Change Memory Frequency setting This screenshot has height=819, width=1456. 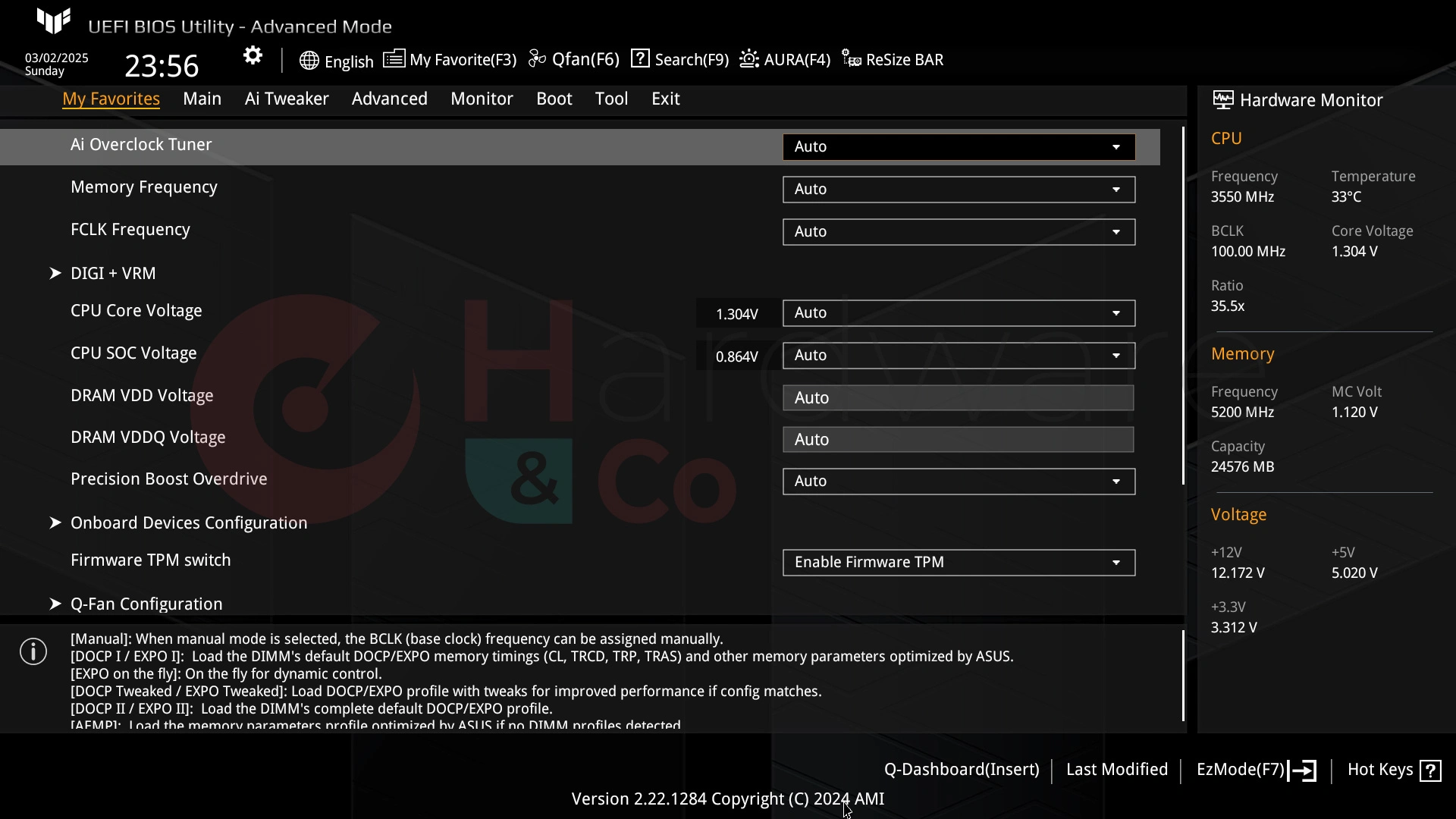(x=958, y=189)
